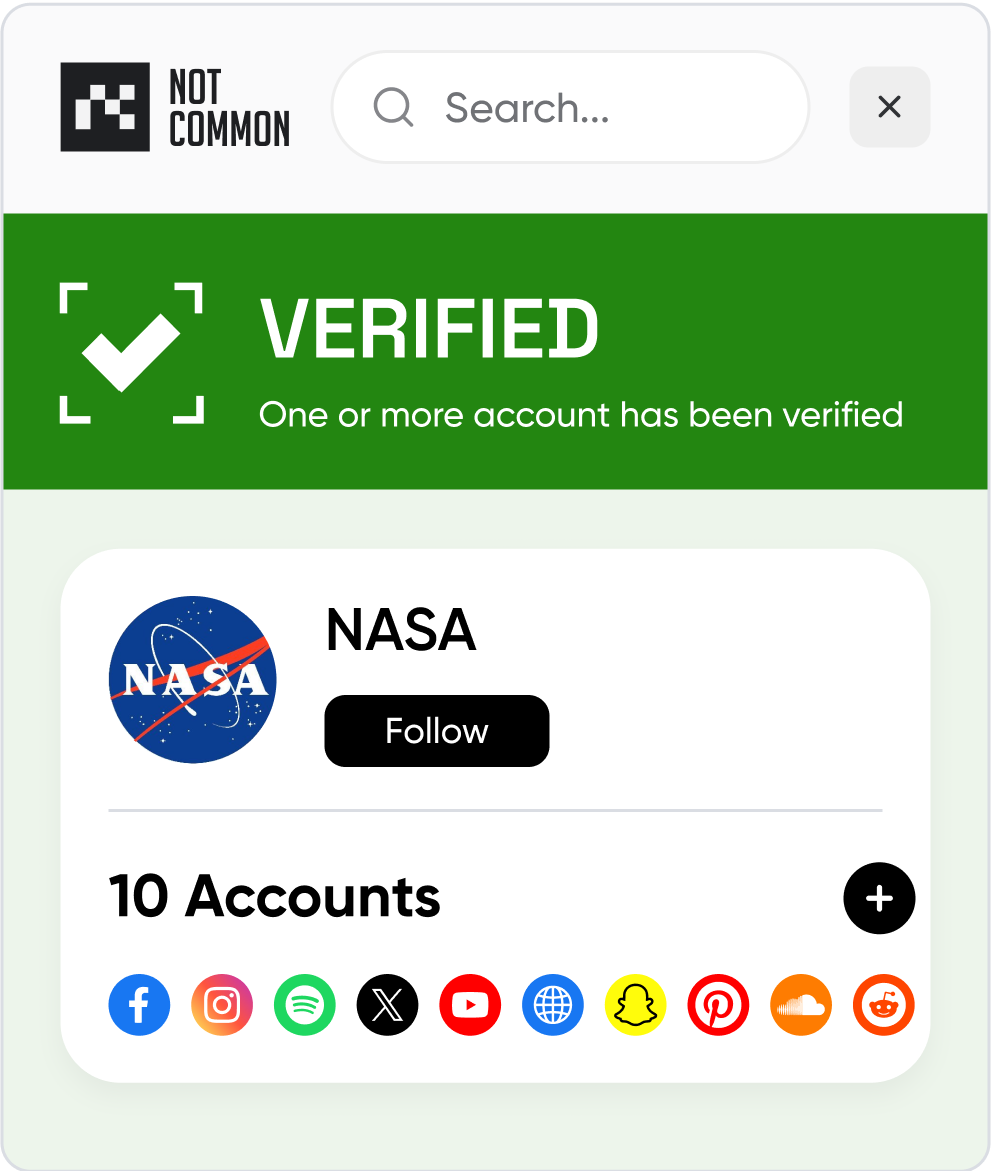Open the NASA logo thumbnail
This screenshot has height=1171, width=991.
click(x=193, y=680)
